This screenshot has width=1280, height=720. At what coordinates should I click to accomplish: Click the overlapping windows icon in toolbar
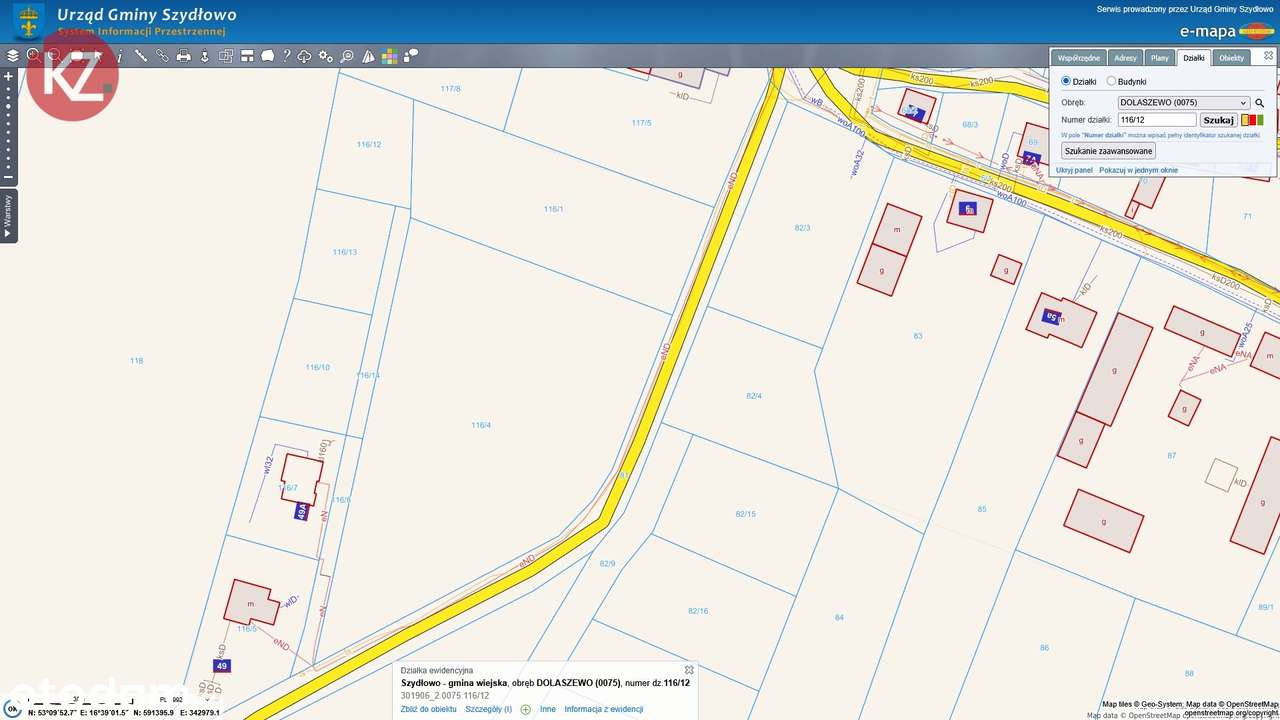tap(226, 56)
